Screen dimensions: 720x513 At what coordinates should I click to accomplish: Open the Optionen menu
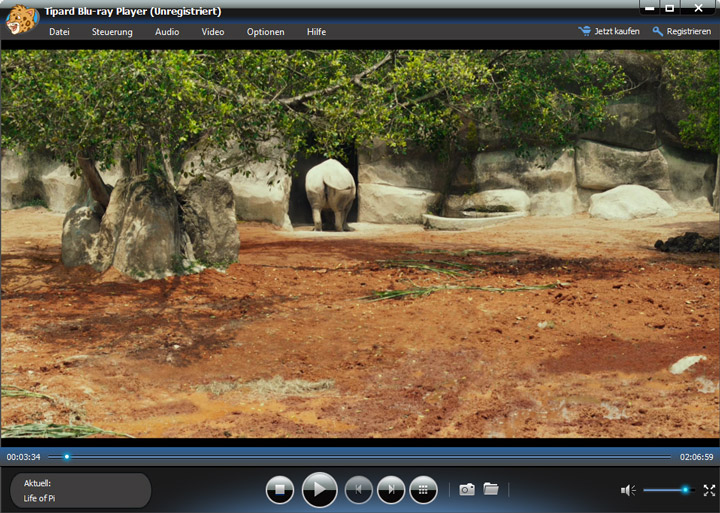tap(265, 32)
